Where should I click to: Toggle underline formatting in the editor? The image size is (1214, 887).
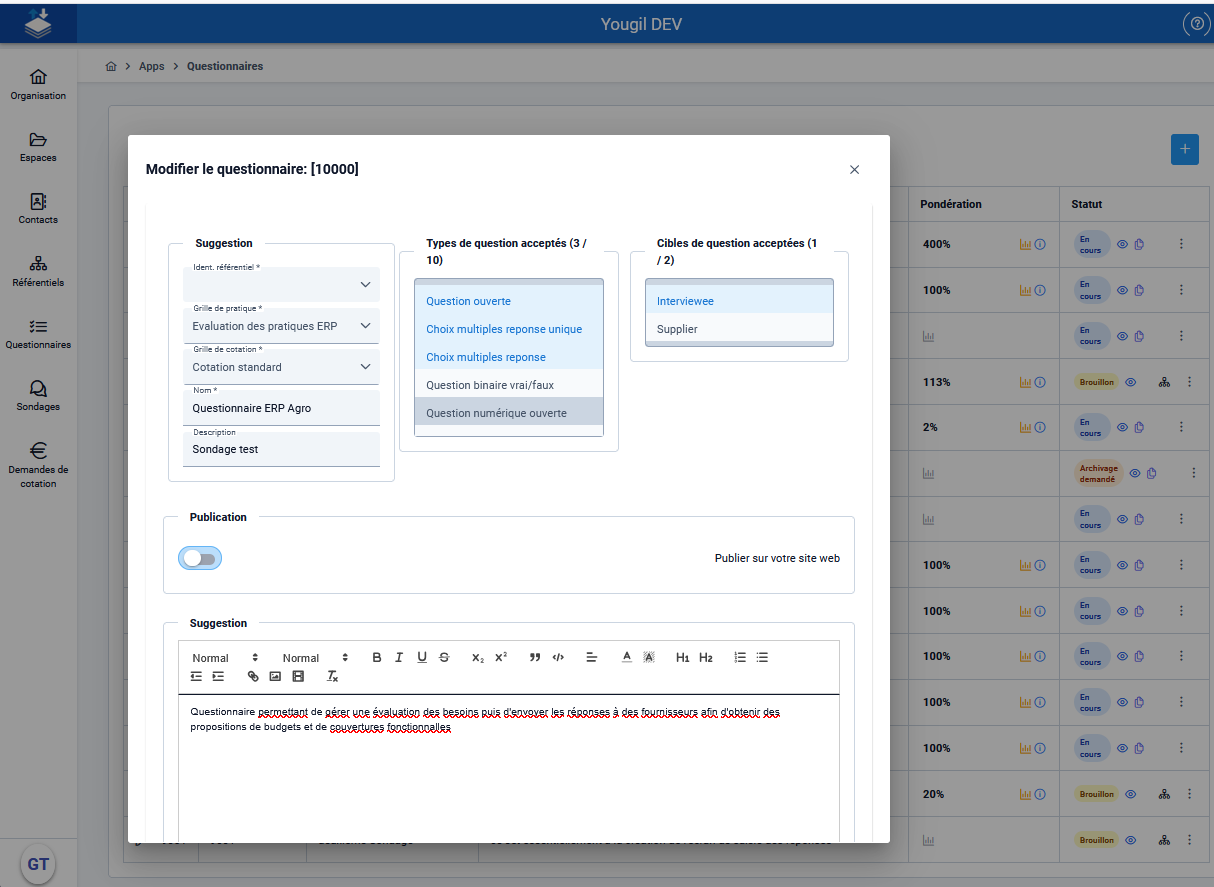point(422,657)
